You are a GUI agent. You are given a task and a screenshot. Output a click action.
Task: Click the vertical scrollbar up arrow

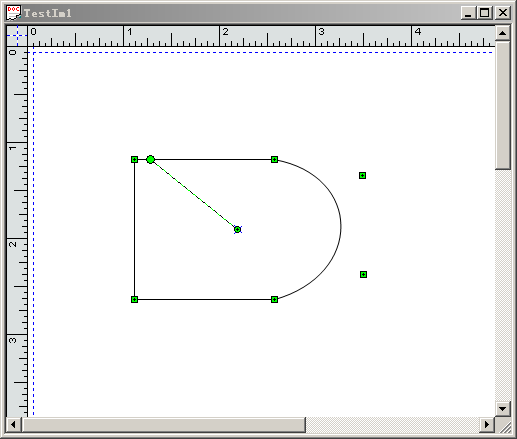coord(503,33)
